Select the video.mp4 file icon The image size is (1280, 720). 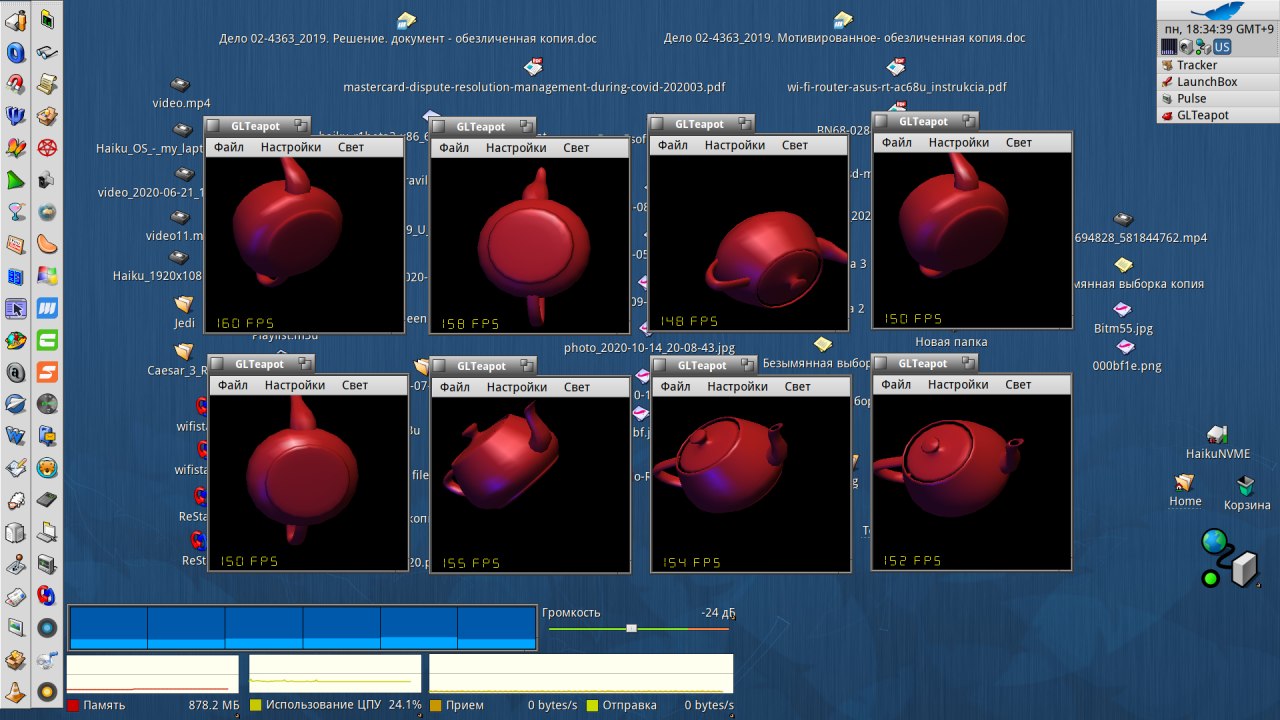coord(181,85)
